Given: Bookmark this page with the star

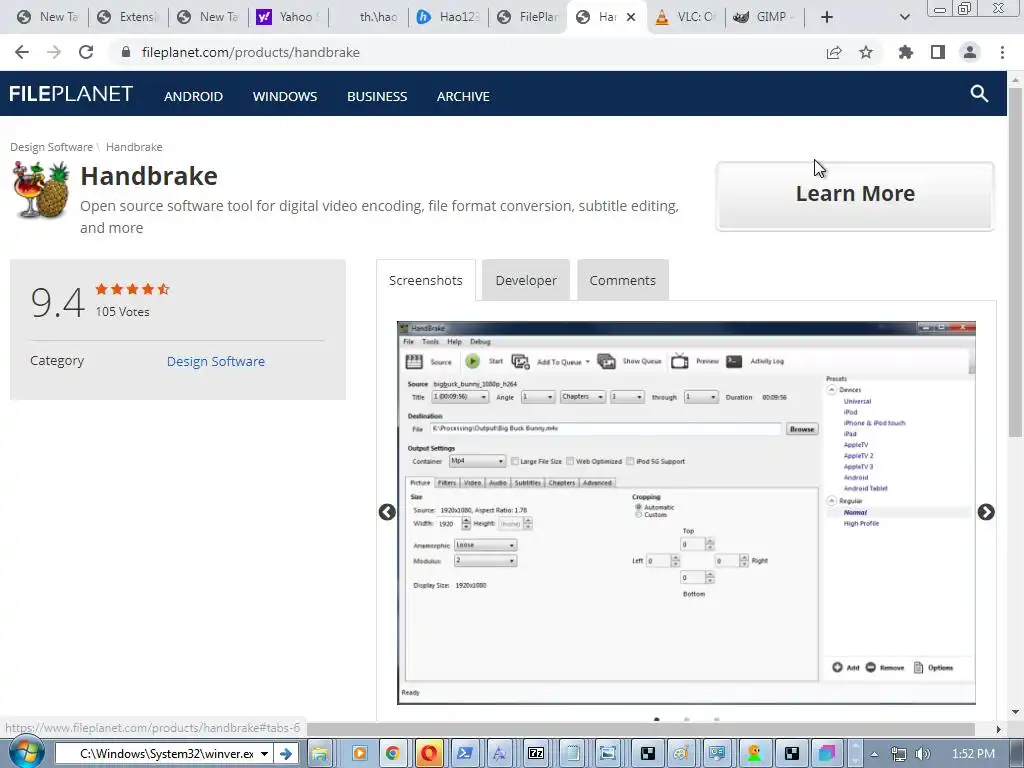Looking at the screenshot, I should tap(866, 52).
